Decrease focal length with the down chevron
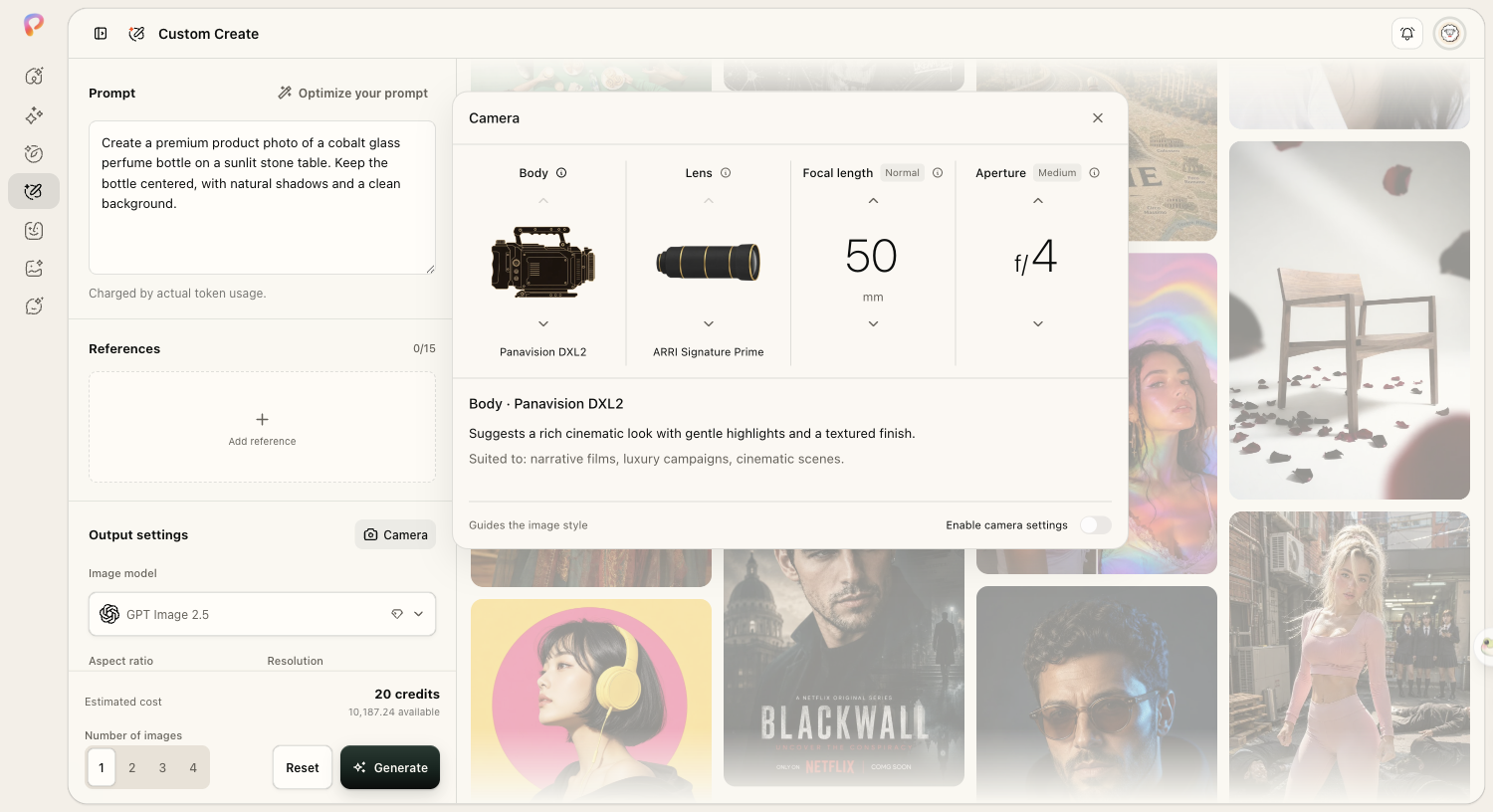The height and width of the screenshot is (812, 1493). 873,324
